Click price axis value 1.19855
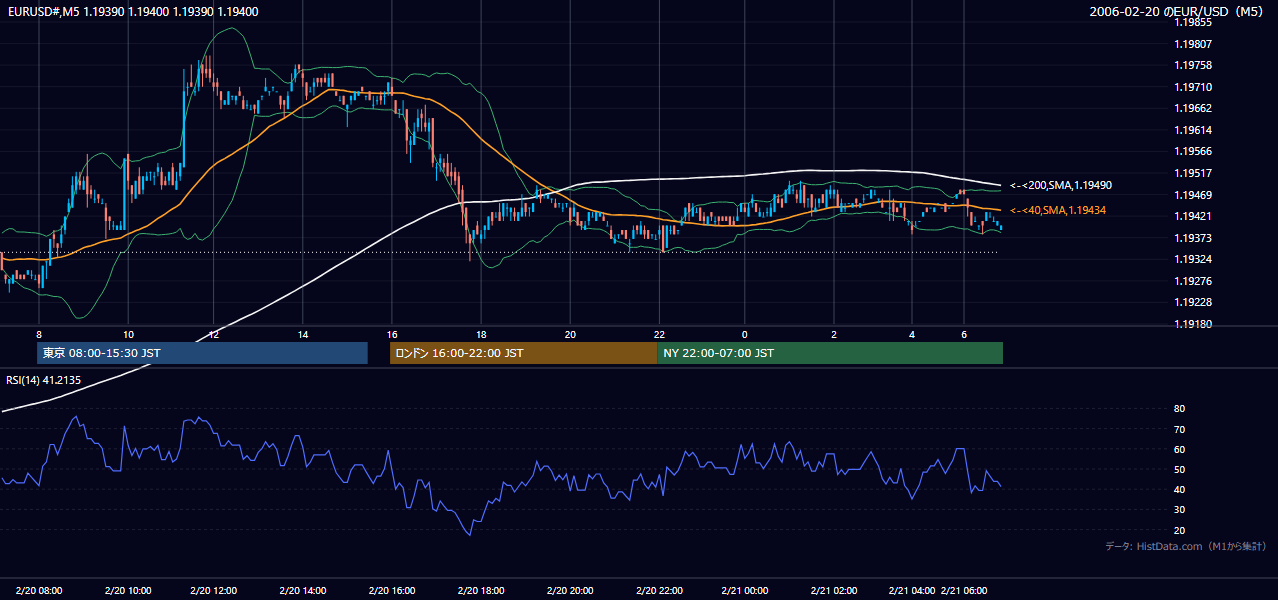This screenshot has width=1278, height=600. [1193, 22]
